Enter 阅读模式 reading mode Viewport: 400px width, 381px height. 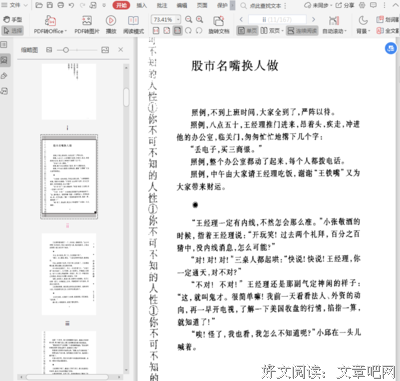click(x=133, y=25)
